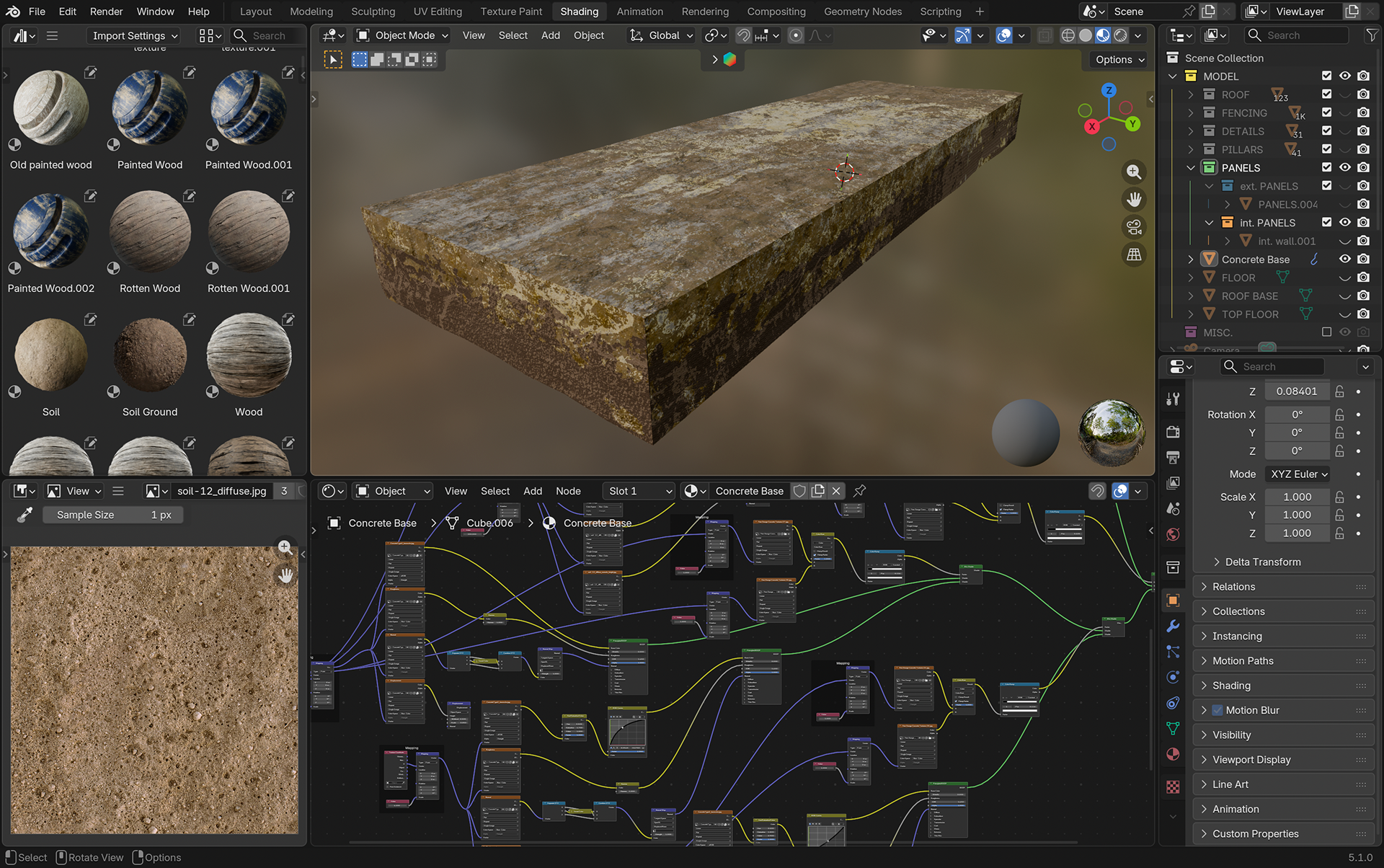
Task: Click the pan hand icon in viewport
Action: (x=1134, y=199)
